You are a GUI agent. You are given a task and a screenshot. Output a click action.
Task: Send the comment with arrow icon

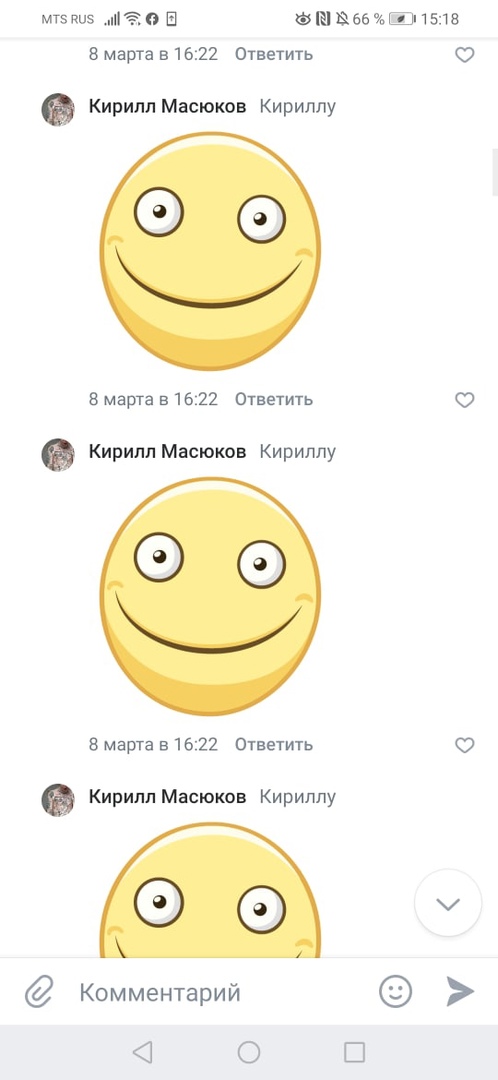pyautogui.click(x=460, y=992)
